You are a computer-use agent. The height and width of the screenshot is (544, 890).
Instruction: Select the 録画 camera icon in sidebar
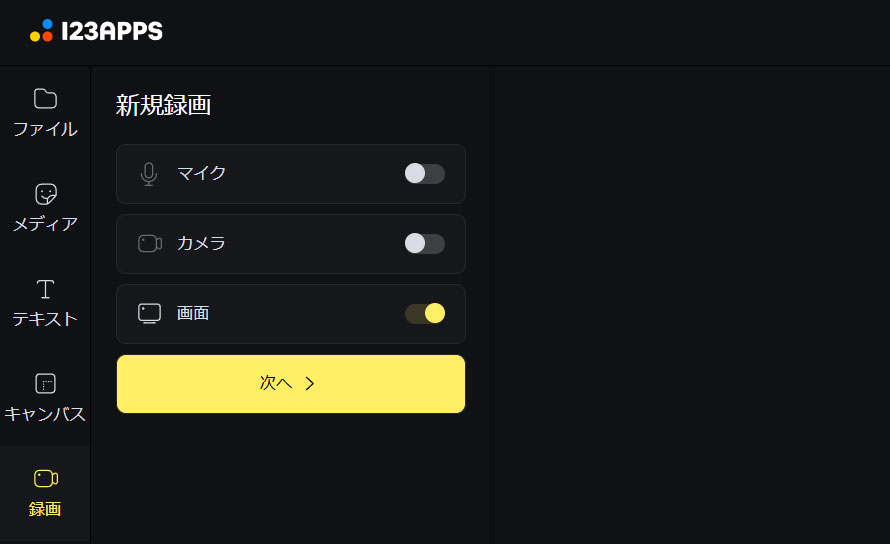[x=45, y=478]
